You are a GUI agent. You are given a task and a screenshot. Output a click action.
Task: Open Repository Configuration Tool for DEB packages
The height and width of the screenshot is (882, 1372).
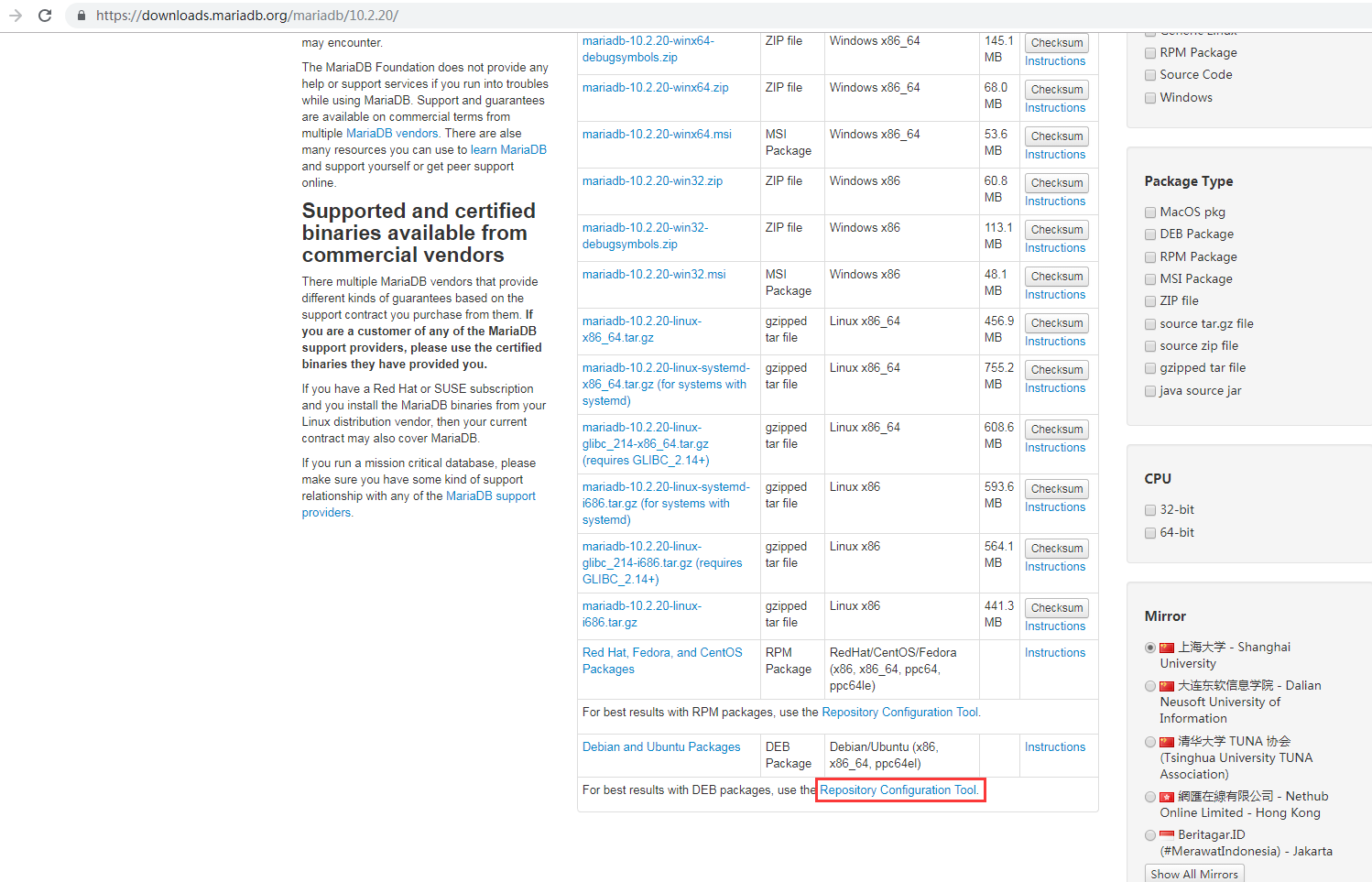(x=899, y=789)
